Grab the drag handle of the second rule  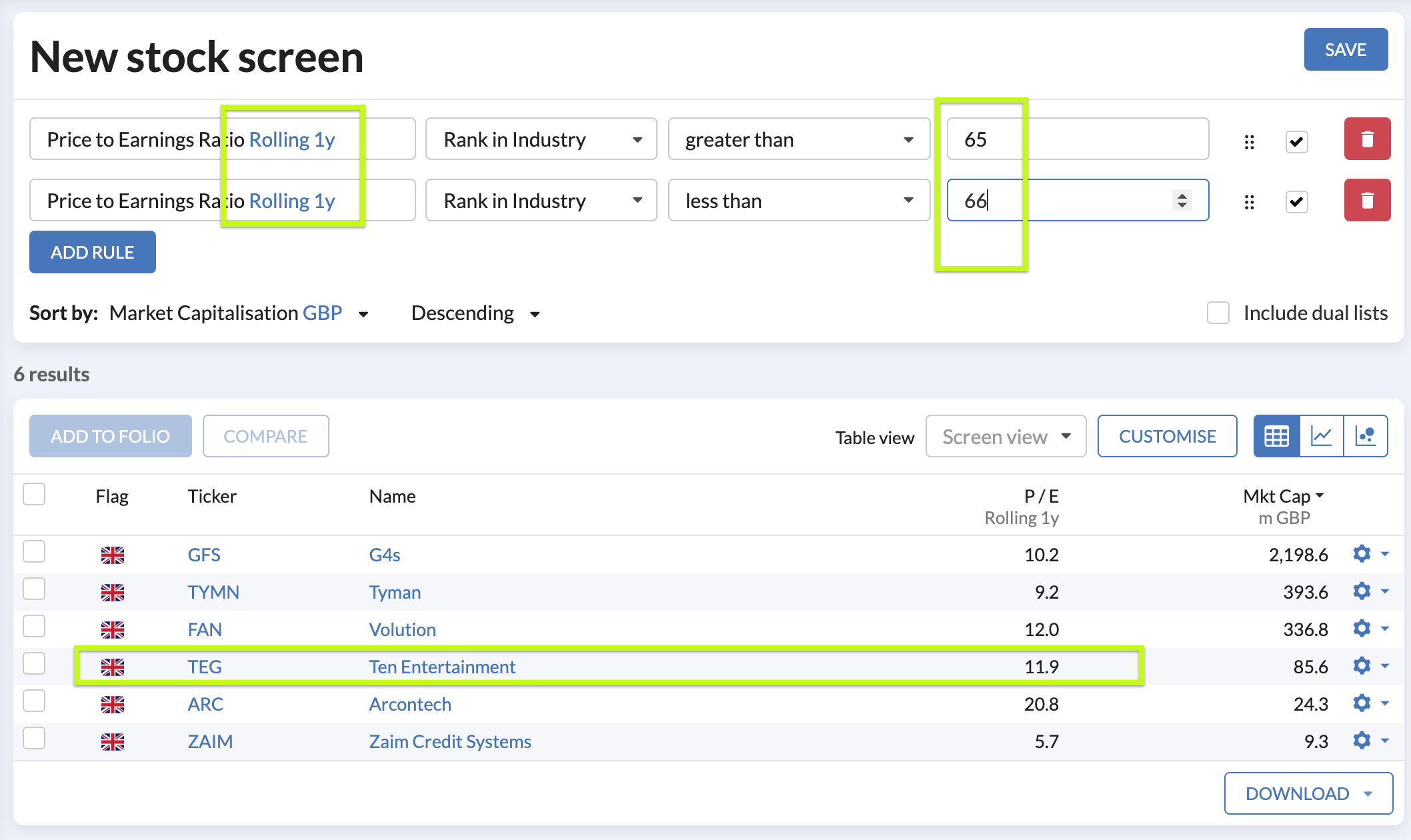1249,202
